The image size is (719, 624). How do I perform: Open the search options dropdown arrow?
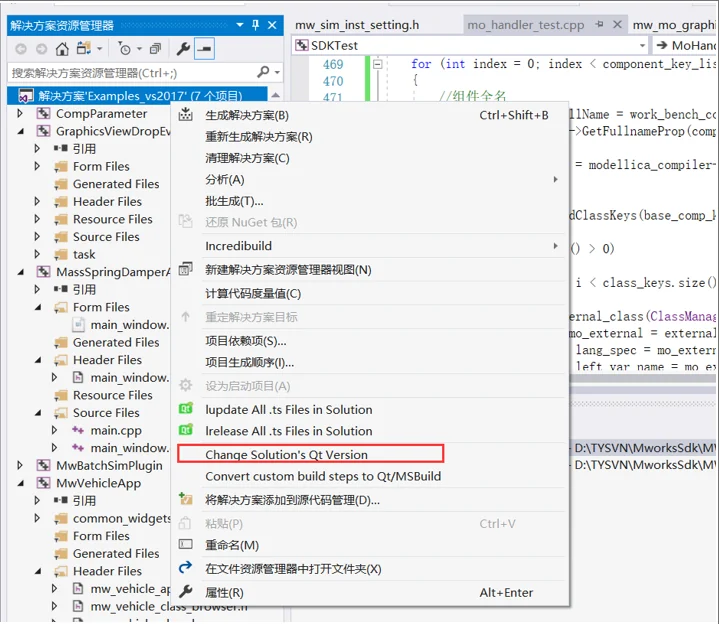(277, 72)
